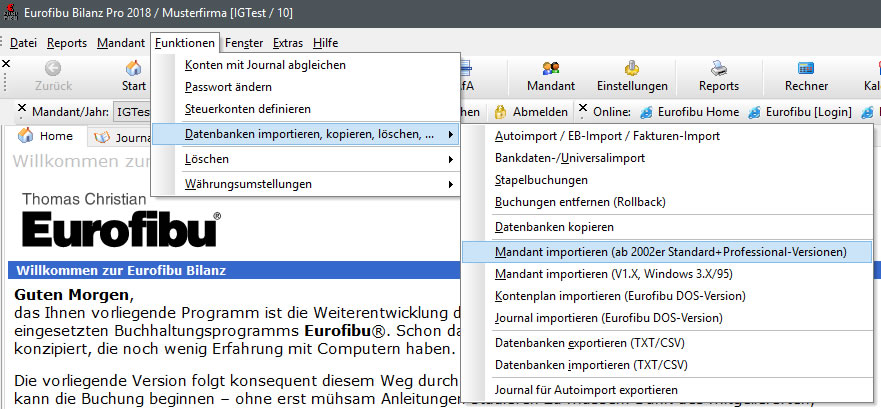Choose Kontenplan importieren (Eurofibu DOS-Version)
Viewport: 881px width, 409px height.
(667, 296)
